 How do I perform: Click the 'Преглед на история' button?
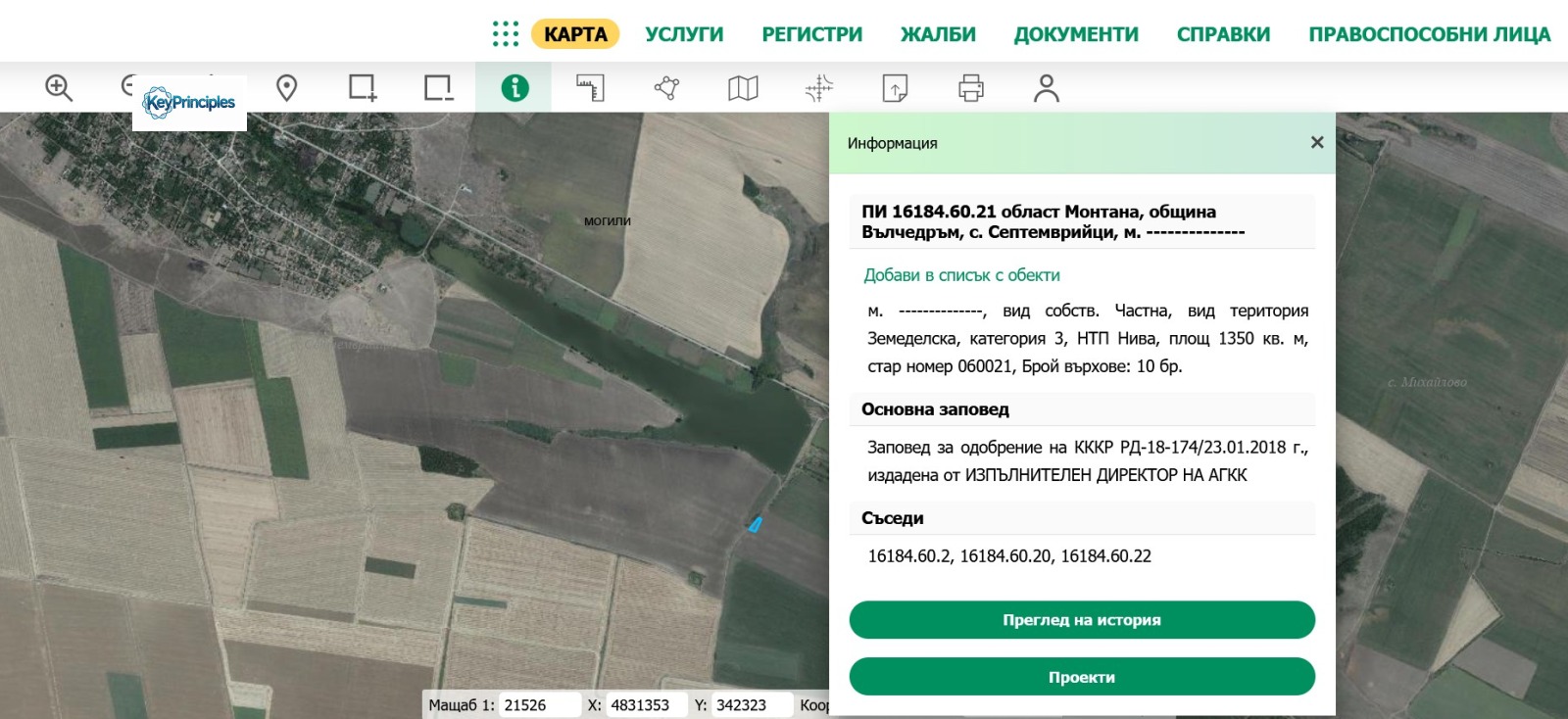coord(1082,620)
